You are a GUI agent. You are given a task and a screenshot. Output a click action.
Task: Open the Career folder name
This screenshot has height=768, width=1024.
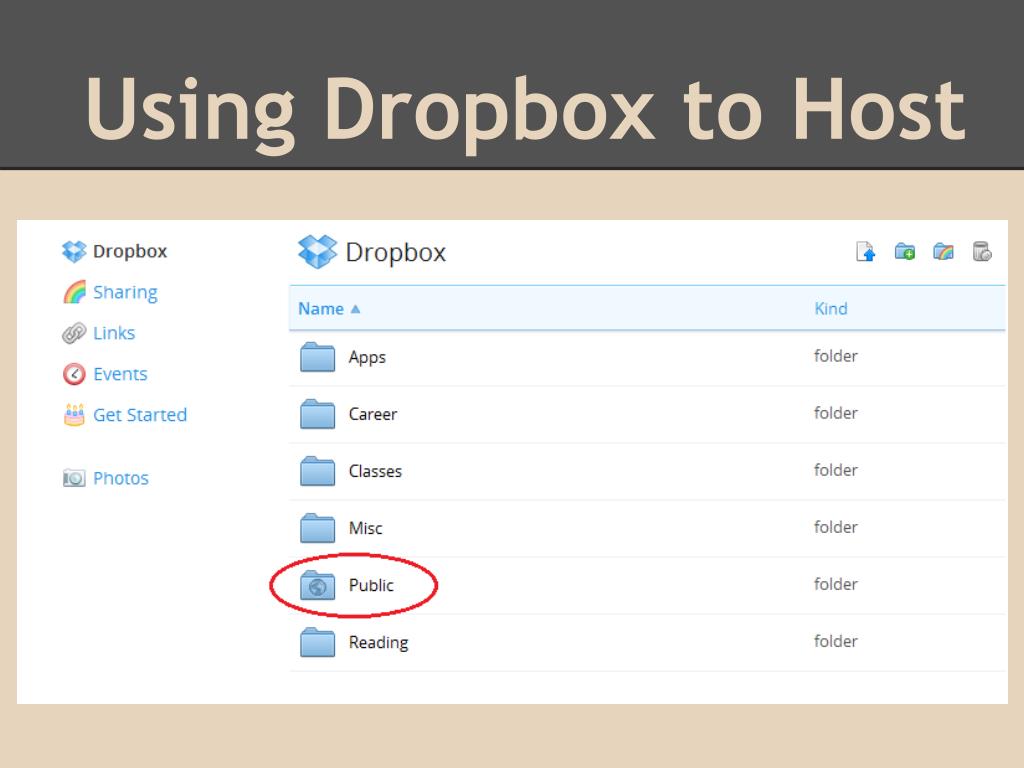pyautogui.click(x=373, y=414)
